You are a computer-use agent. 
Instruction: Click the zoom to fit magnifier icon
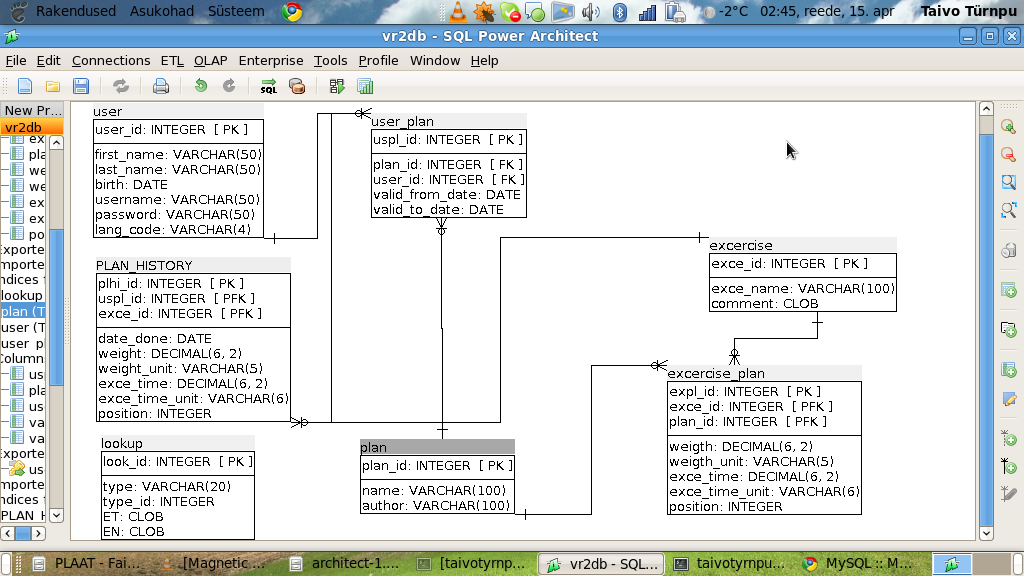pos(1008,210)
